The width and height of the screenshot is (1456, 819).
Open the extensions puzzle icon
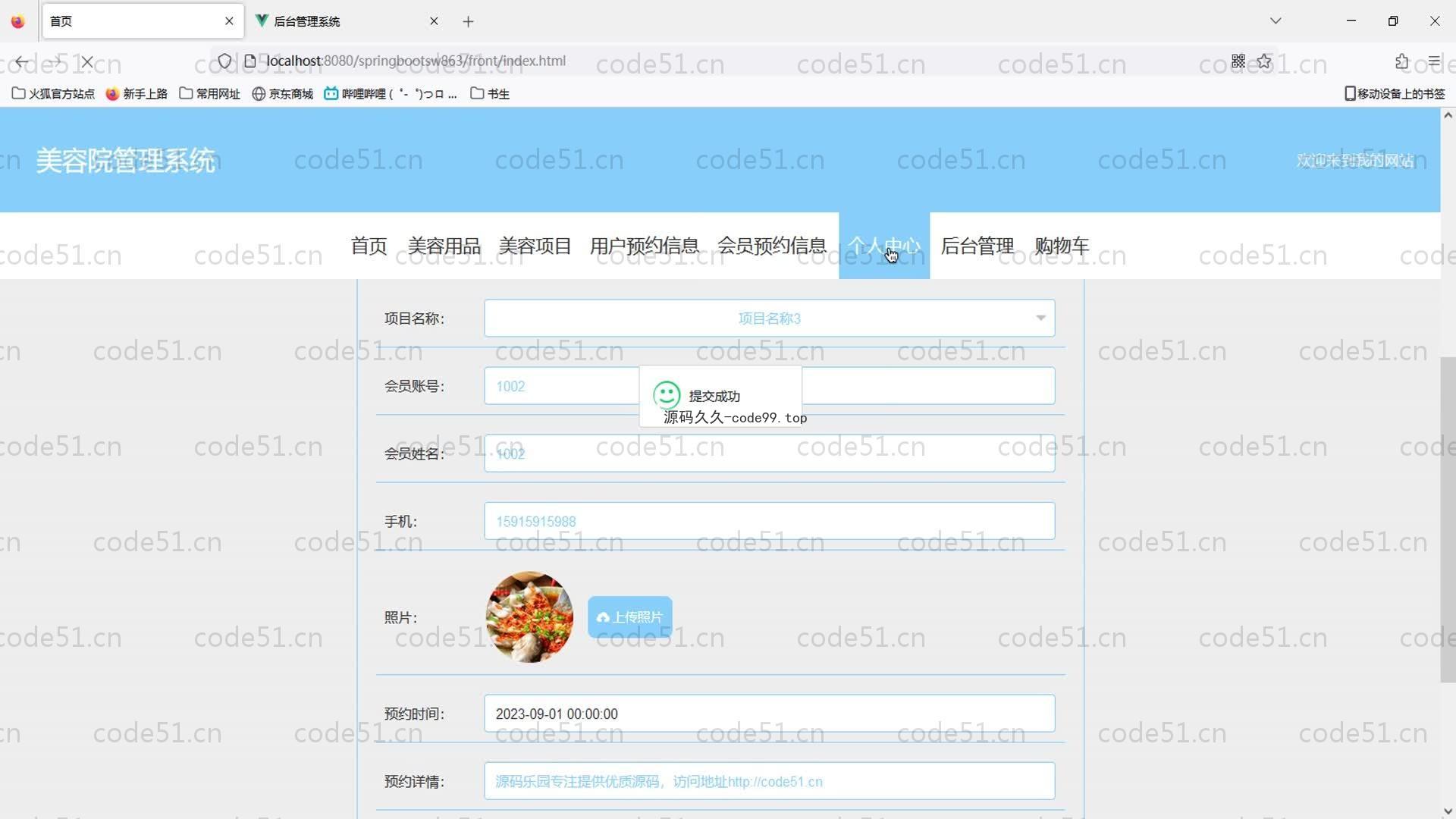(1401, 61)
